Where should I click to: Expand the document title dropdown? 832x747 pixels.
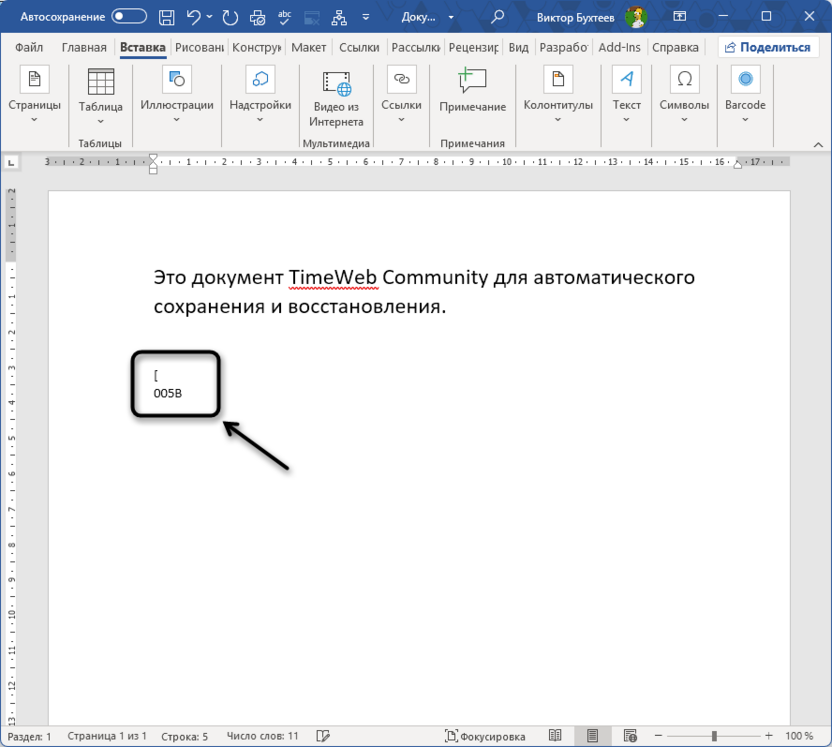(x=451, y=18)
